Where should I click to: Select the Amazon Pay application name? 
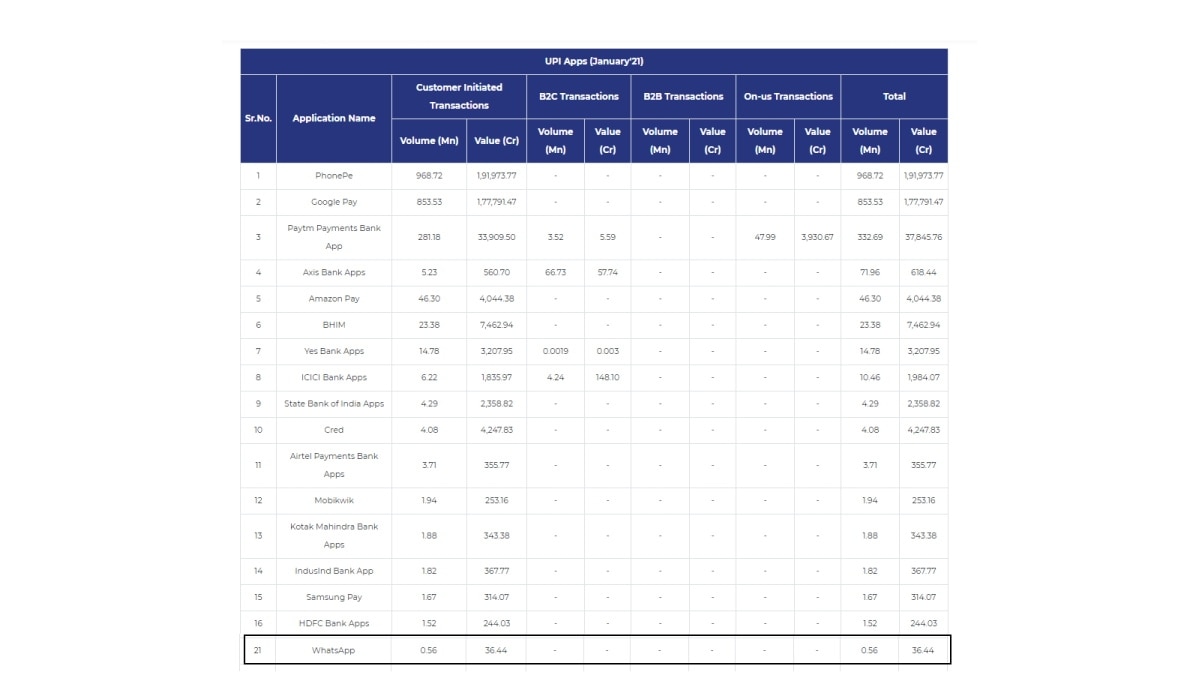(334, 299)
